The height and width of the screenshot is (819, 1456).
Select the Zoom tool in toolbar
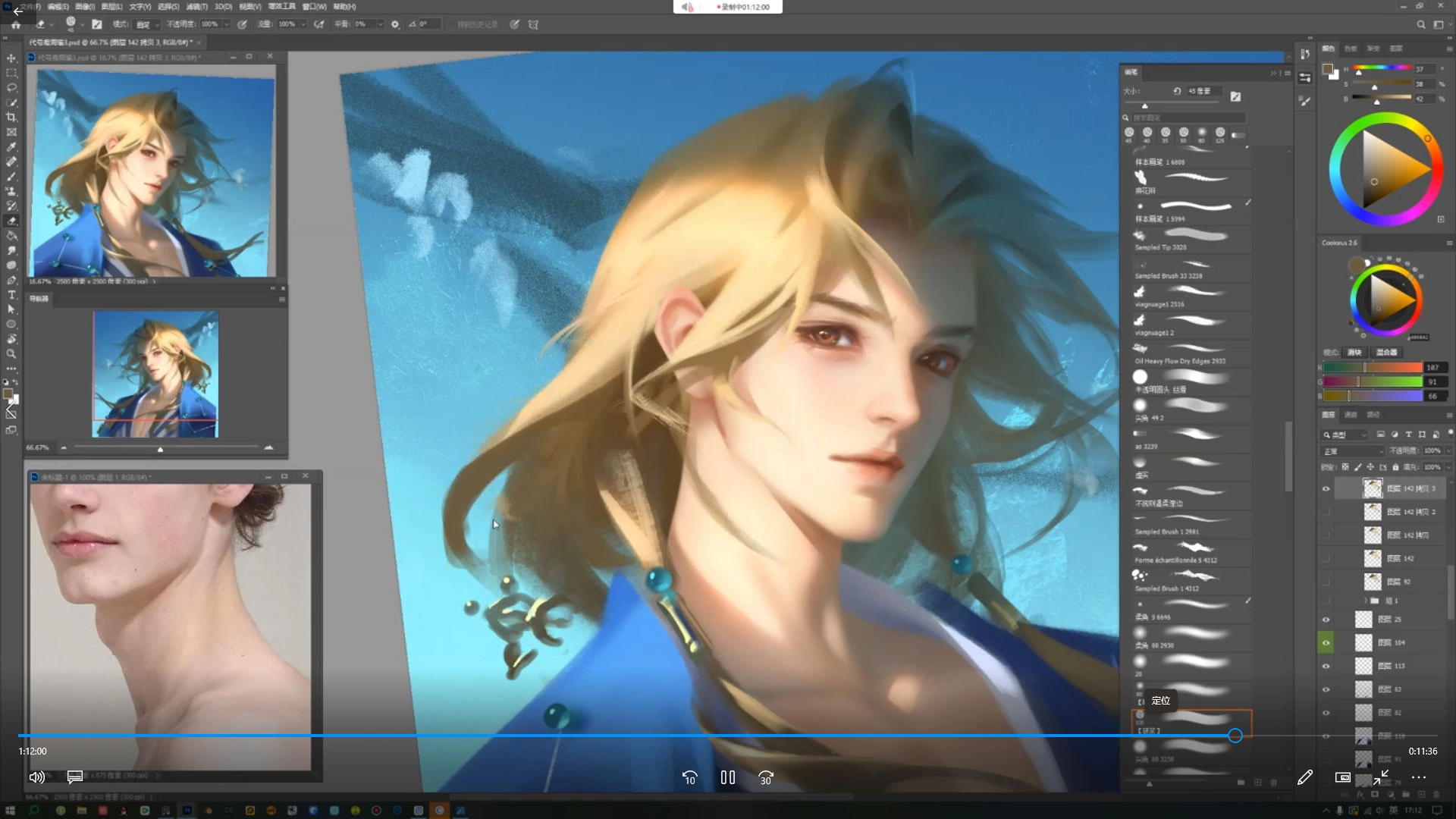[x=11, y=354]
